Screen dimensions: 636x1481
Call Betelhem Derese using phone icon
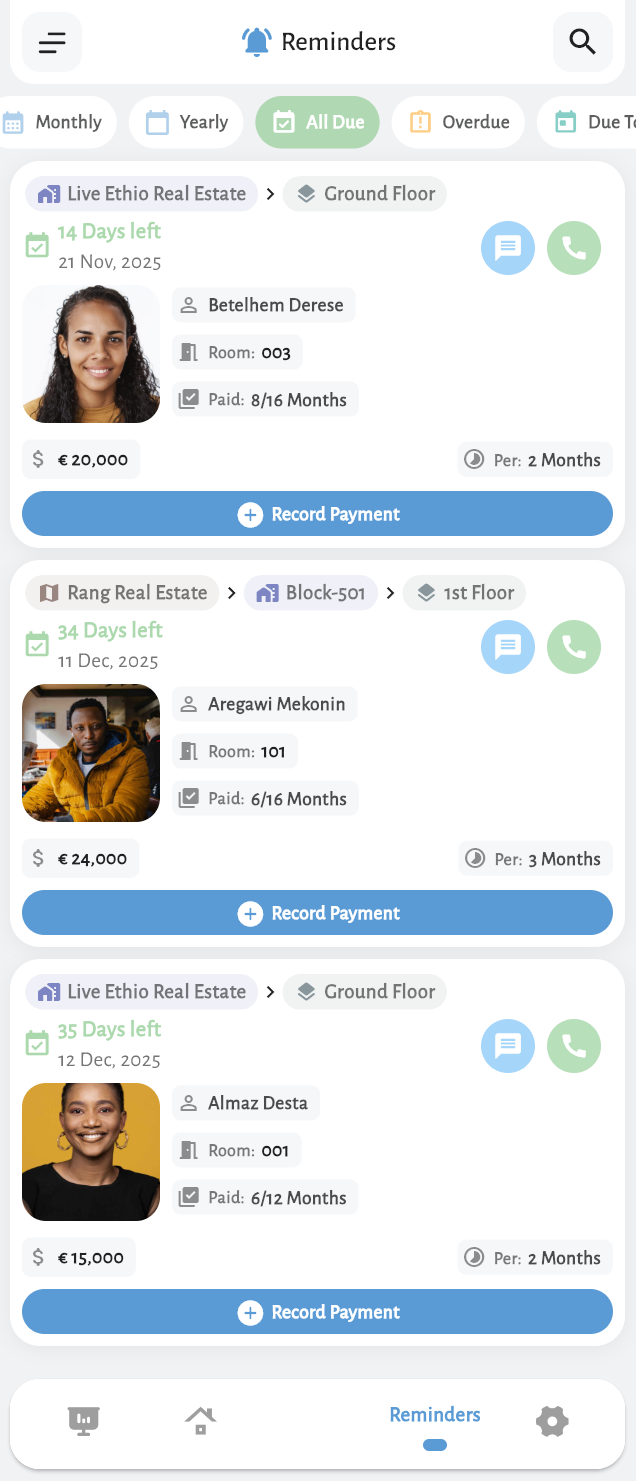tap(574, 247)
